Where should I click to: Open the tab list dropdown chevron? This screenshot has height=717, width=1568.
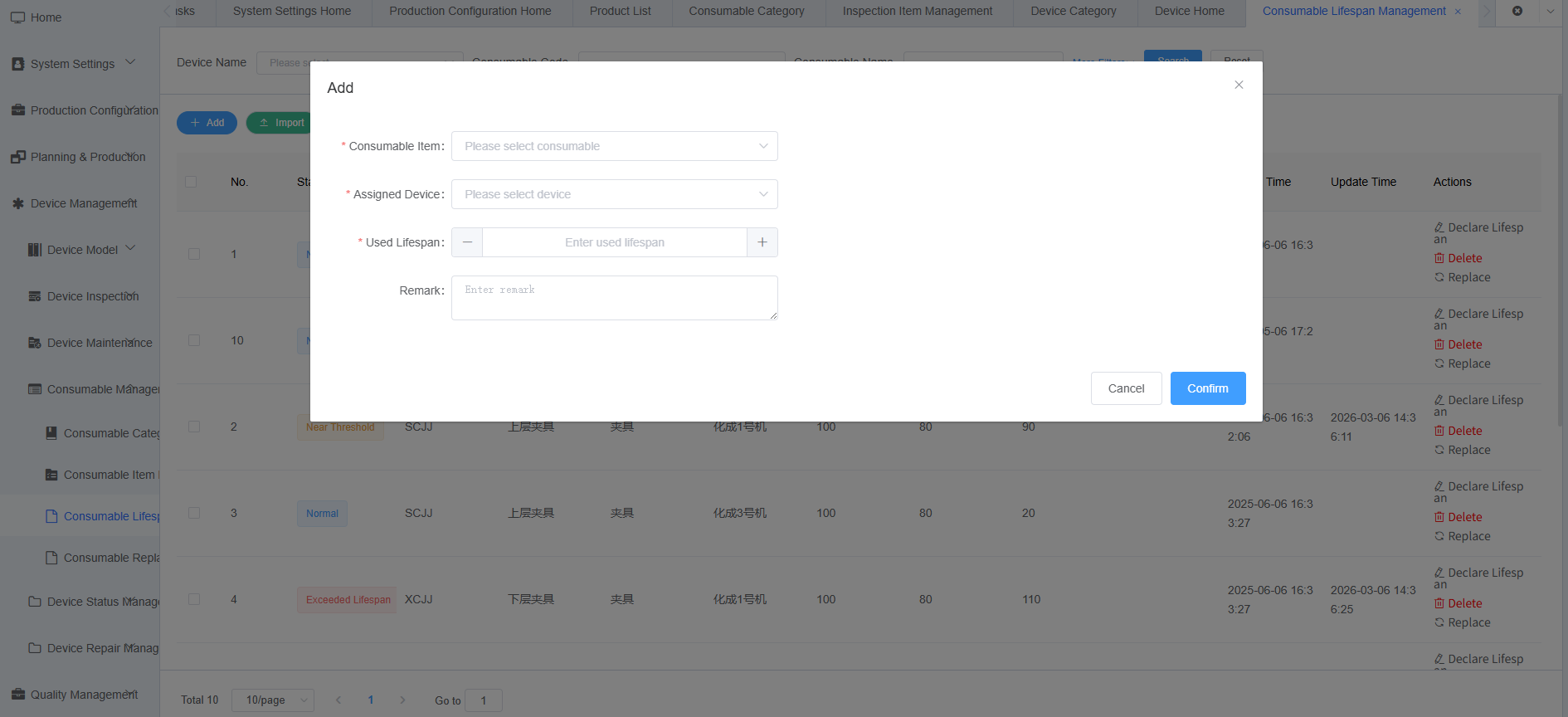1551,12
